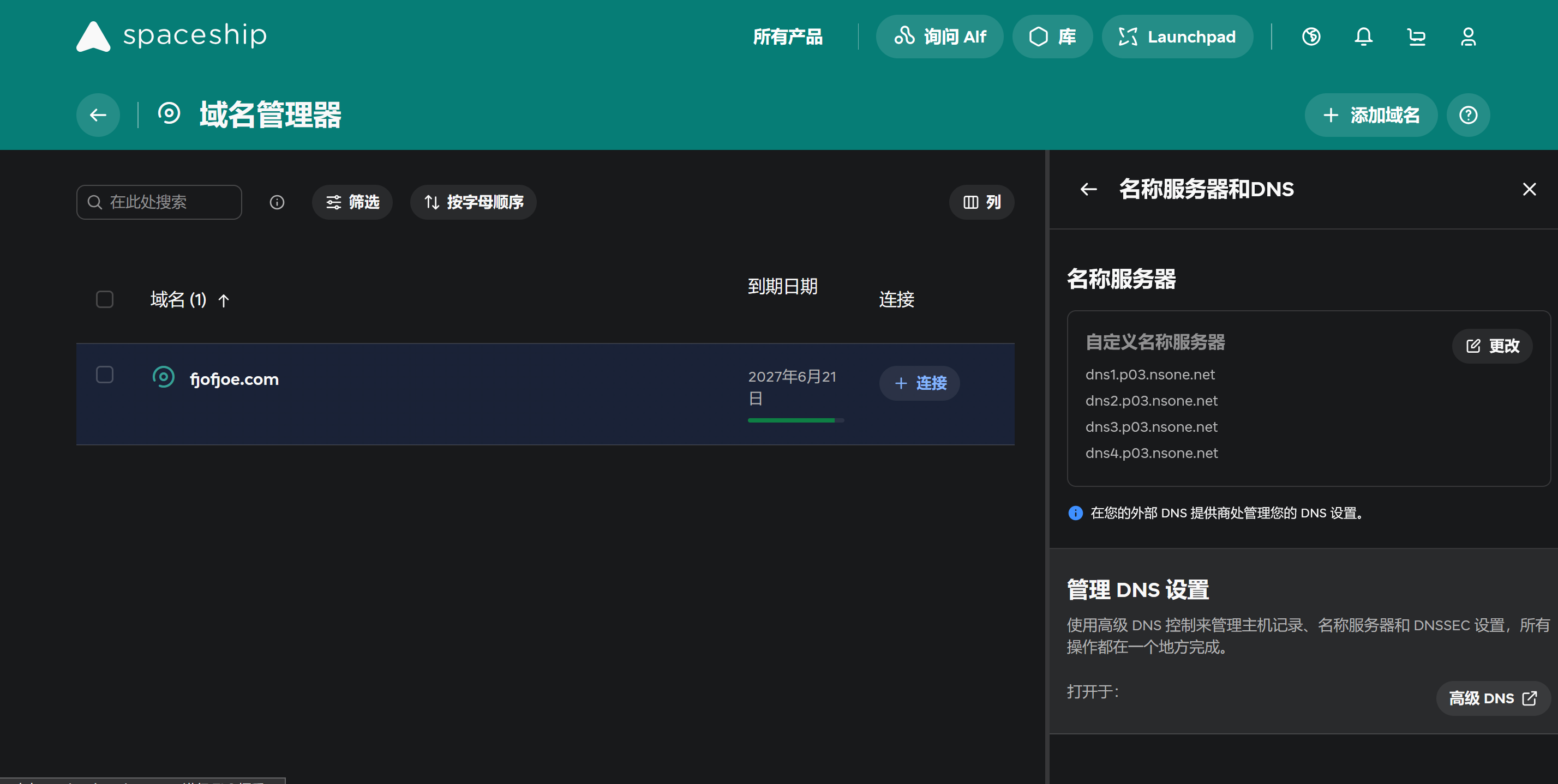Screen dimensions: 1558x784
Task: Click the search info icon
Action: 277,202
